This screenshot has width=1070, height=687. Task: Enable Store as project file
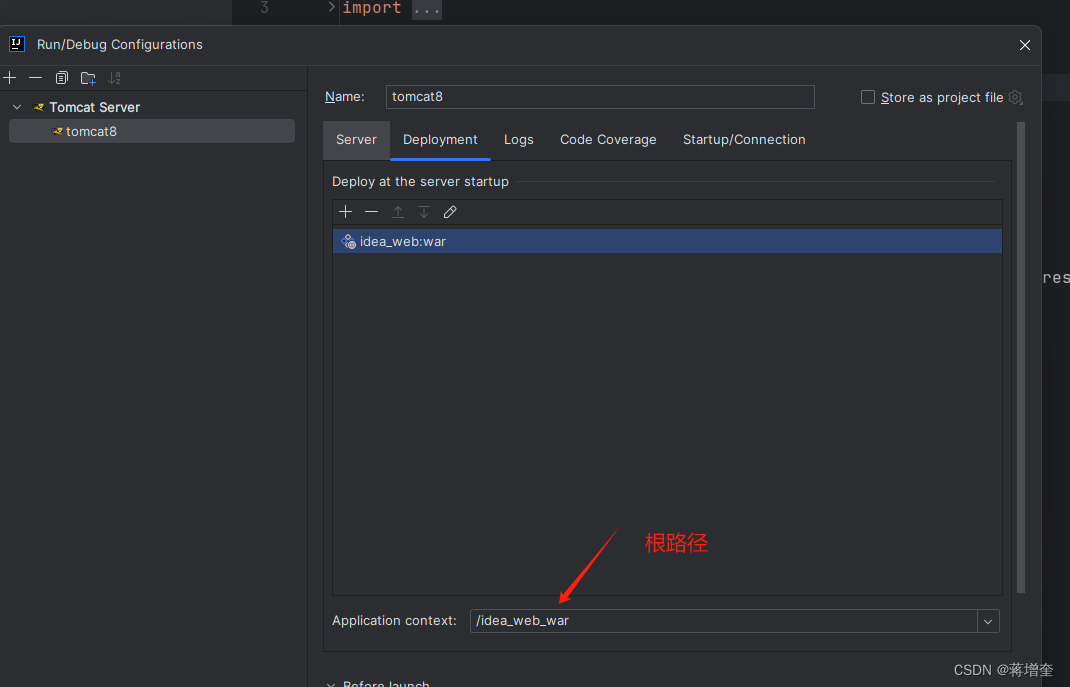point(868,98)
